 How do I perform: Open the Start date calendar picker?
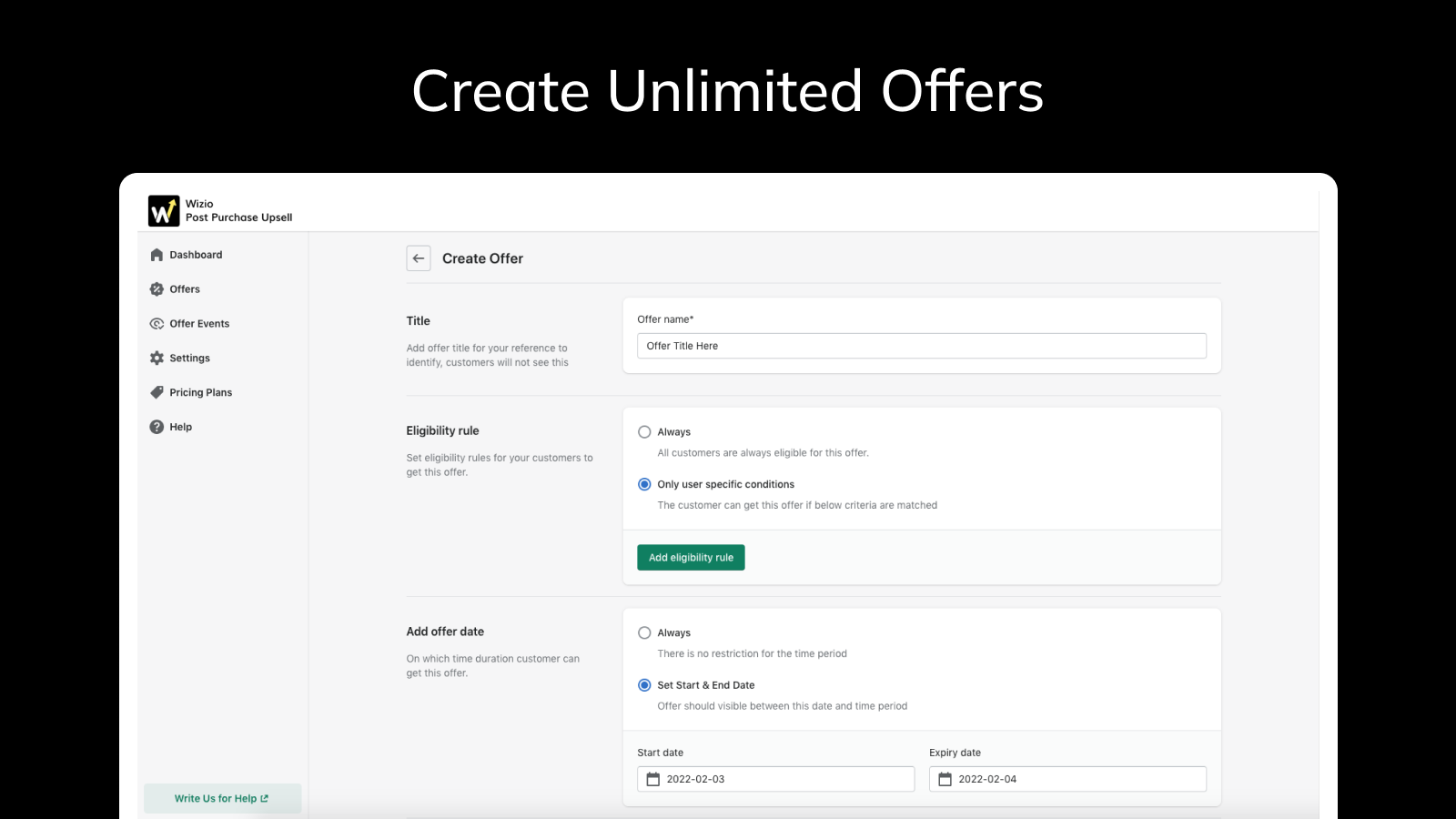652,778
